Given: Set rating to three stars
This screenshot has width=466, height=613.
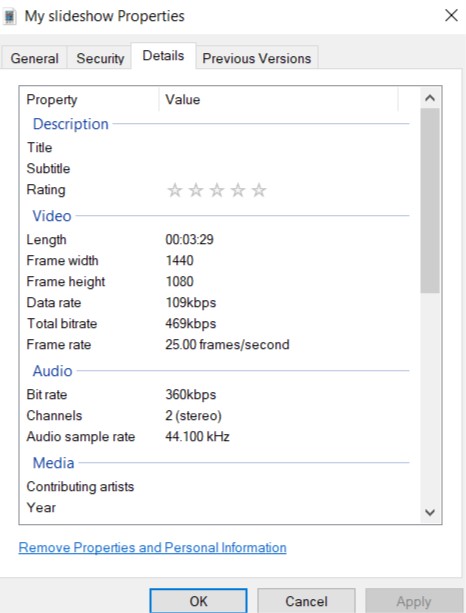Looking at the screenshot, I should pos(217,190).
